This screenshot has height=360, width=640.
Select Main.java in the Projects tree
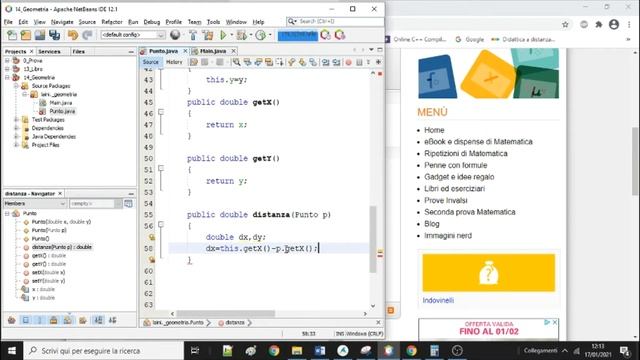(x=60, y=103)
